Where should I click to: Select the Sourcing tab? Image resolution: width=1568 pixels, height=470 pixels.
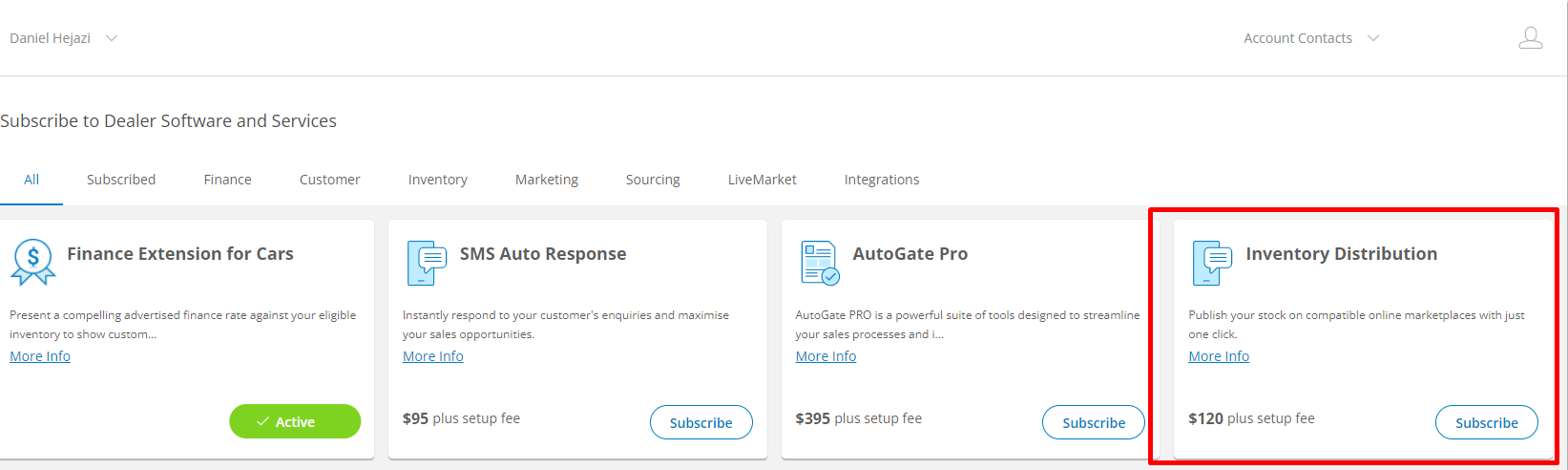[653, 180]
